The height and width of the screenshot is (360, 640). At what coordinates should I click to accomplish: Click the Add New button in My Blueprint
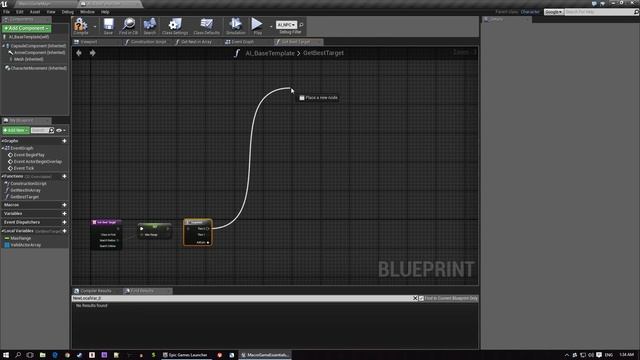16,130
